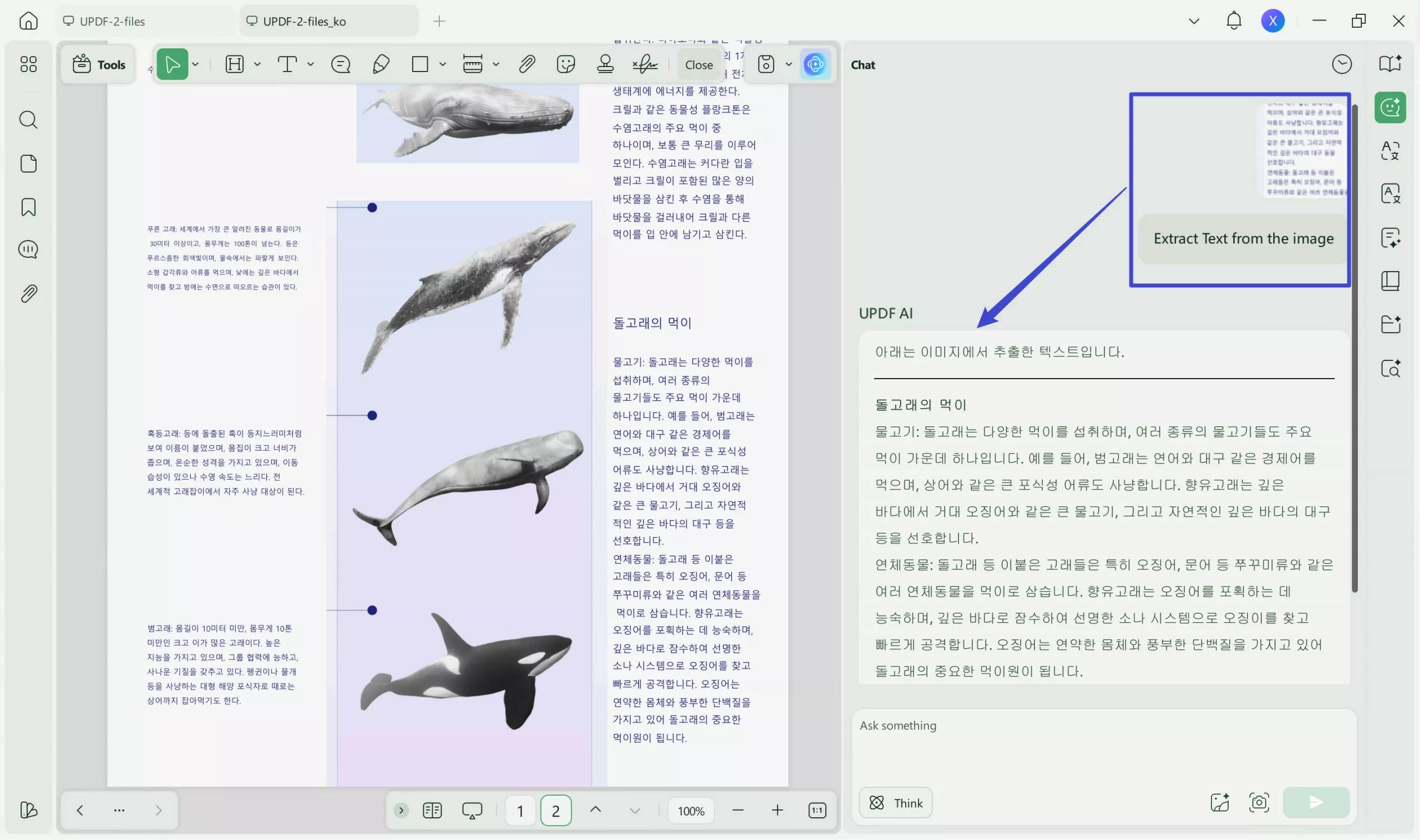Open notifications bell
This screenshot has width=1420, height=840.
[x=1234, y=21]
